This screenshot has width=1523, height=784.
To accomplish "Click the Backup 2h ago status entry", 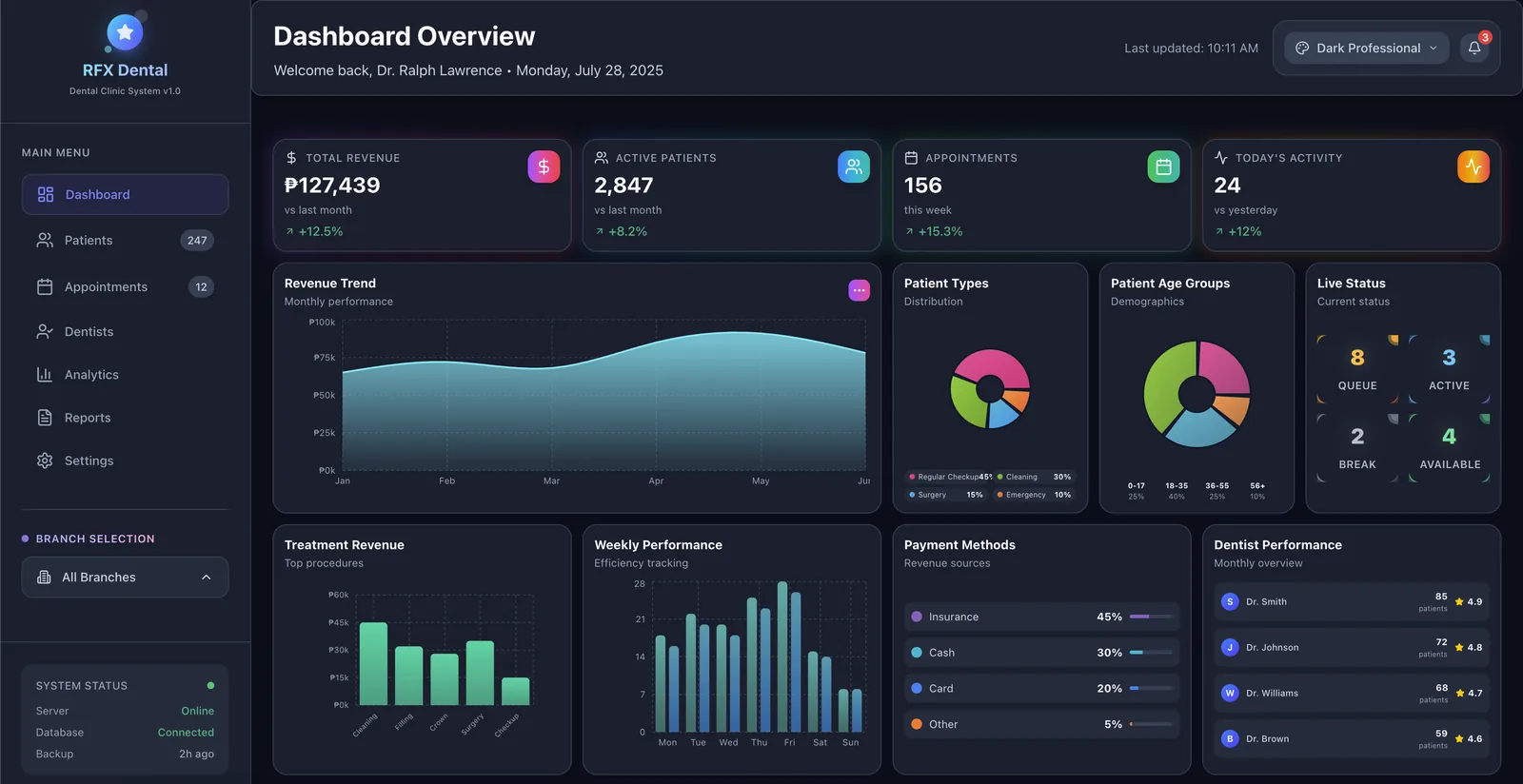I will pyautogui.click(x=125, y=755).
